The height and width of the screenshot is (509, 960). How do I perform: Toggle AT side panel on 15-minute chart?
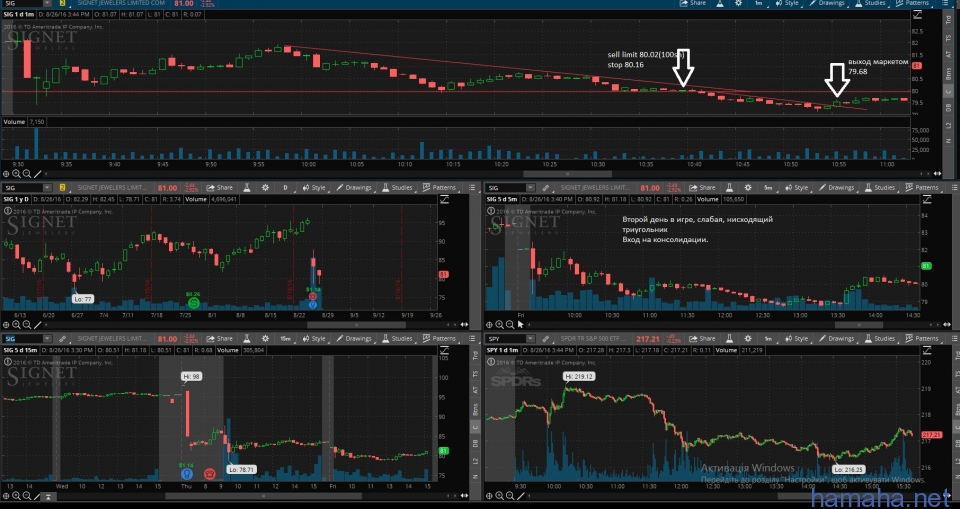(476, 390)
